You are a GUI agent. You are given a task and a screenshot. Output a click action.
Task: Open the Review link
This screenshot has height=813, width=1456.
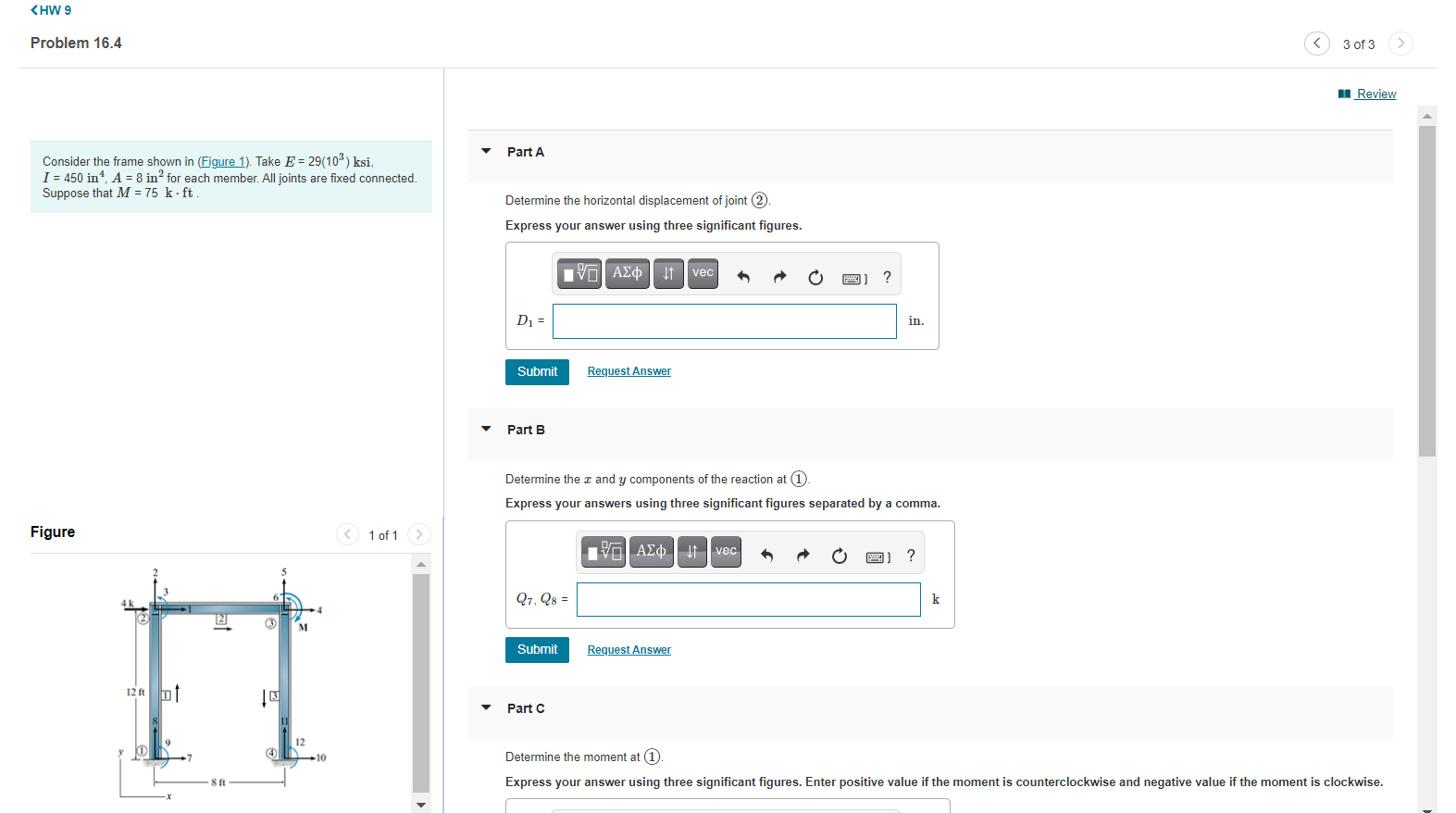coord(1367,94)
